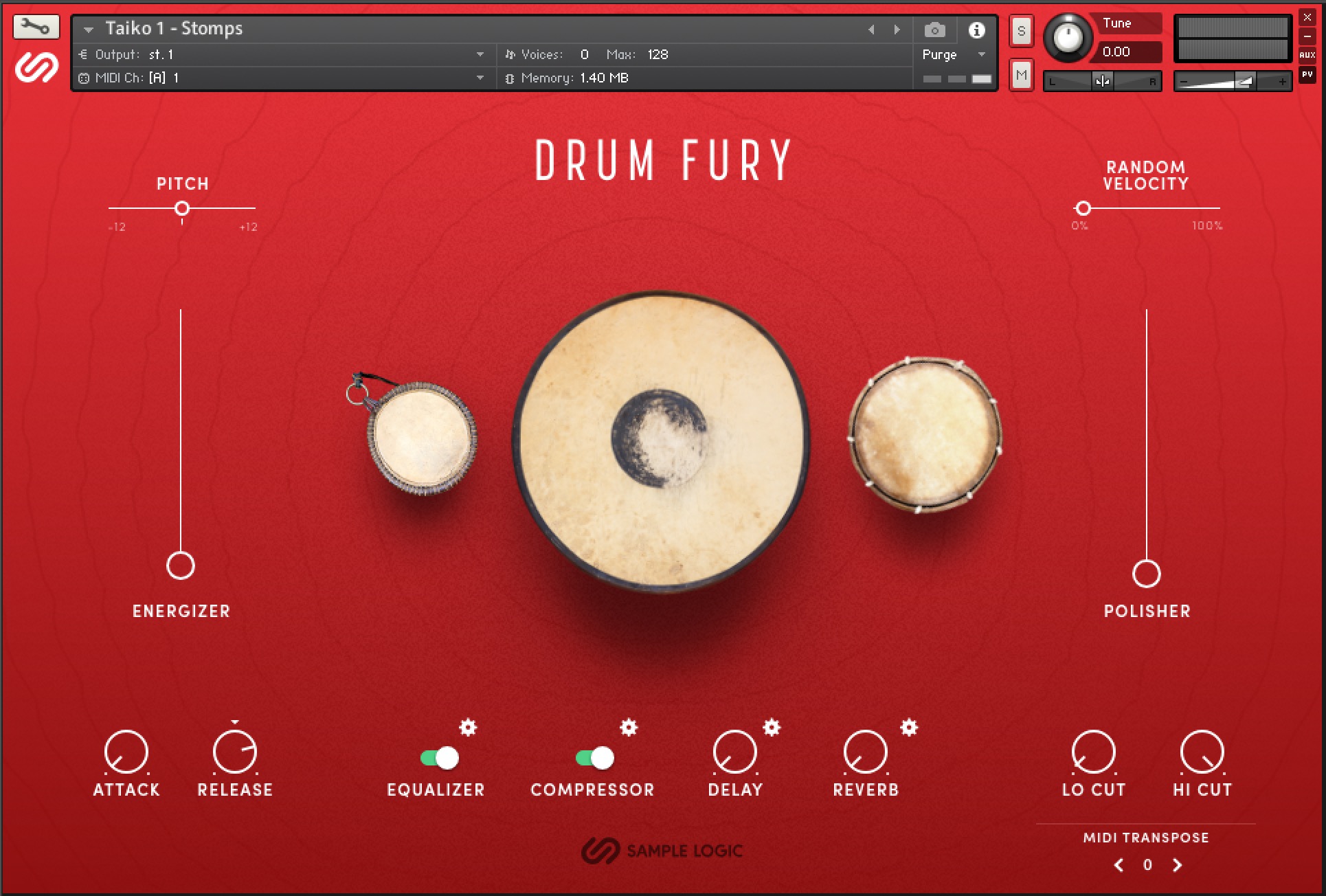This screenshot has height=896, width=1326.
Task: Click the output level meter
Action: click(1233, 38)
